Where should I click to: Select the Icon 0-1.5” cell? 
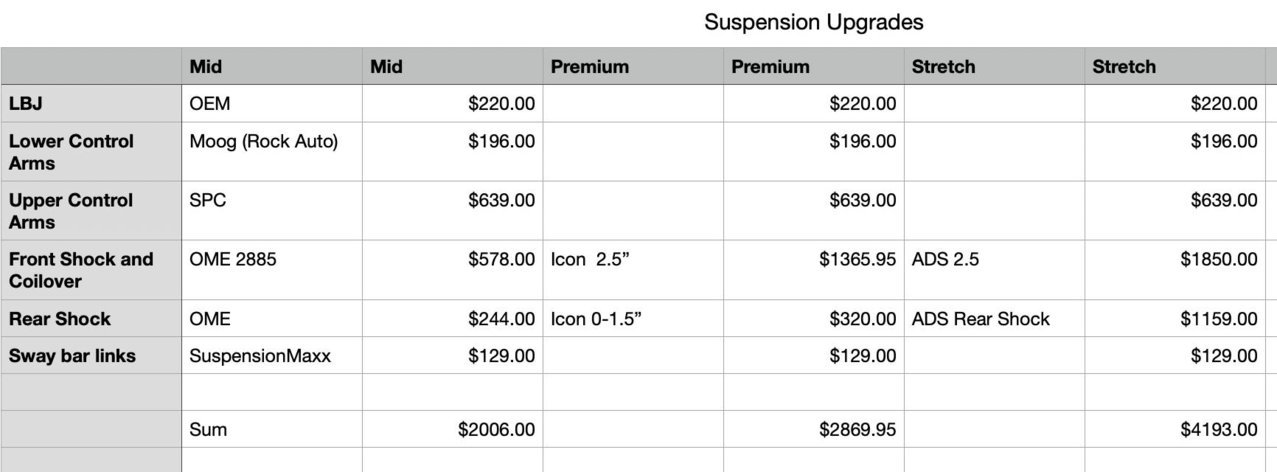[633, 319]
